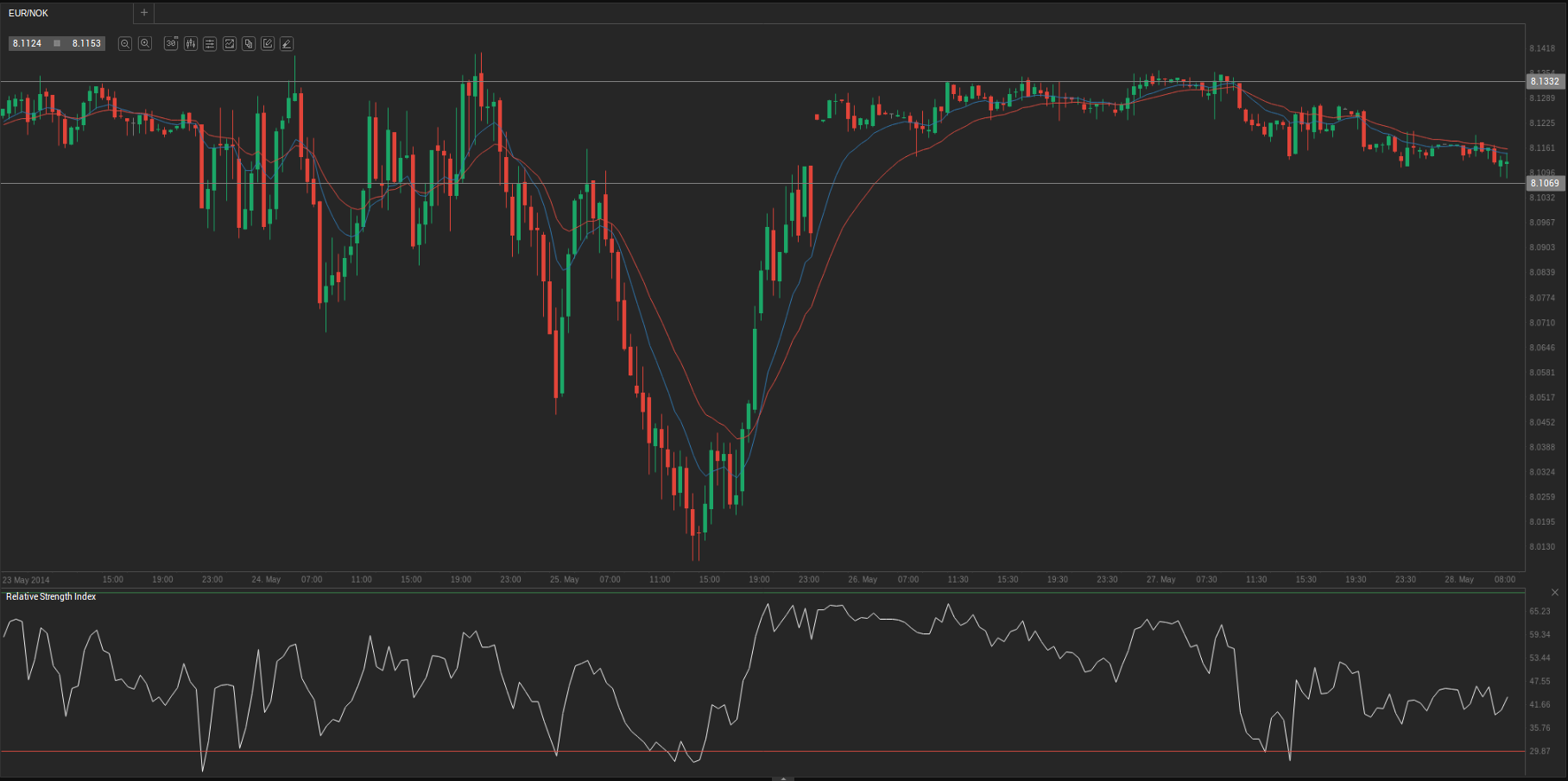This screenshot has width=1568, height=781.
Task: Close the Relative Strength Index panel
Action: pos(1554,592)
